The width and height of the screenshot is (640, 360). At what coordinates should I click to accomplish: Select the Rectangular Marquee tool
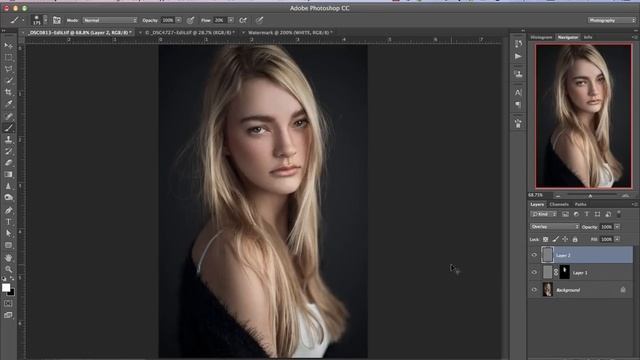coord(8,58)
